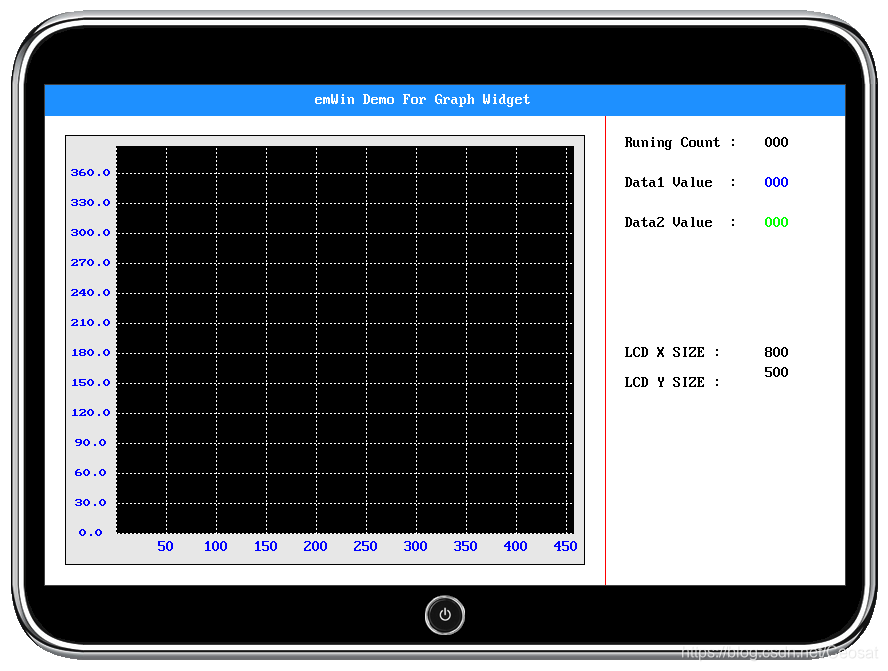The height and width of the screenshot is (671, 888).
Task: Click the blue Data1 value indicator
Action: tap(776, 182)
